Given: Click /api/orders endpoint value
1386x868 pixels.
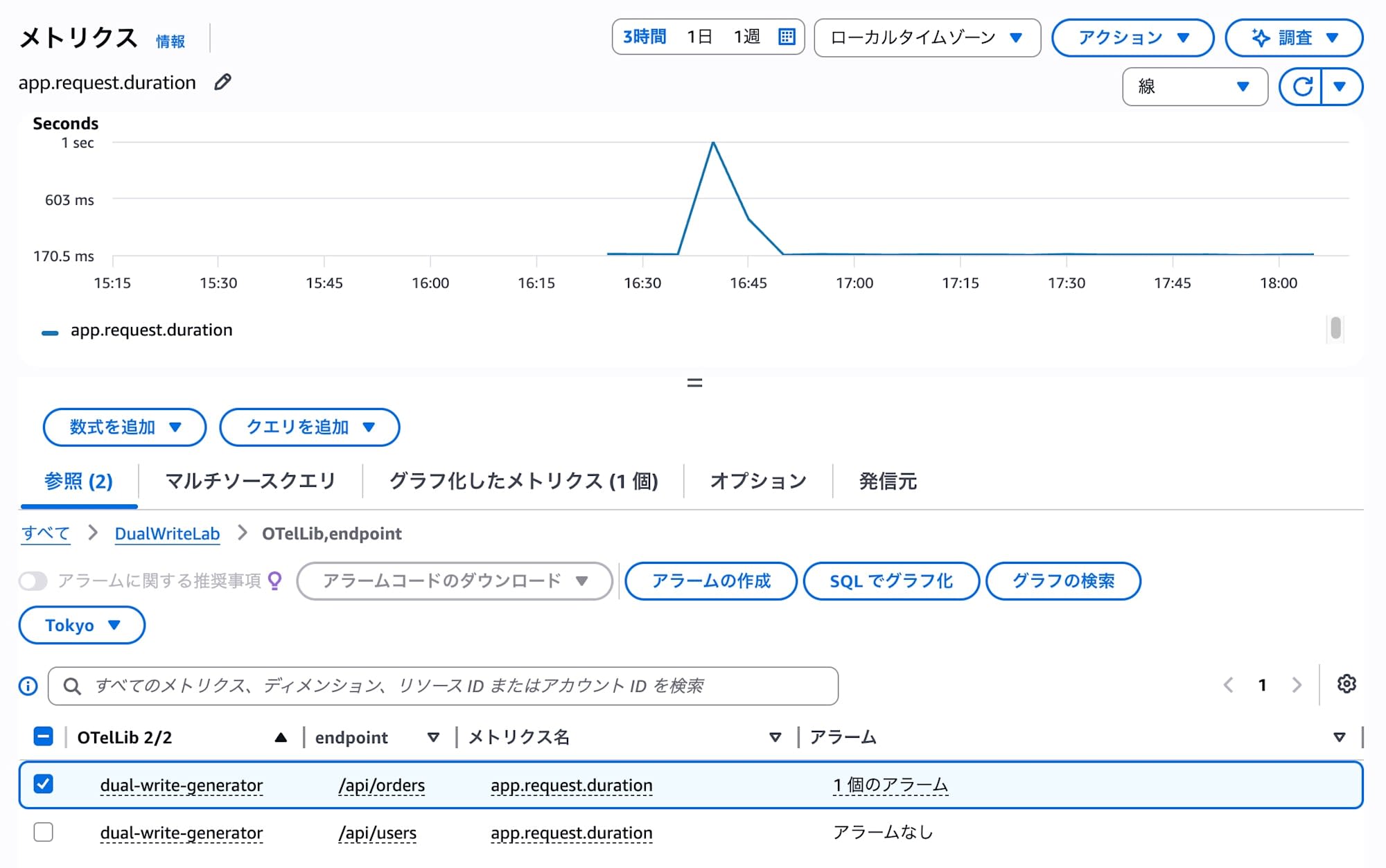Looking at the screenshot, I should pyautogui.click(x=381, y=785).
